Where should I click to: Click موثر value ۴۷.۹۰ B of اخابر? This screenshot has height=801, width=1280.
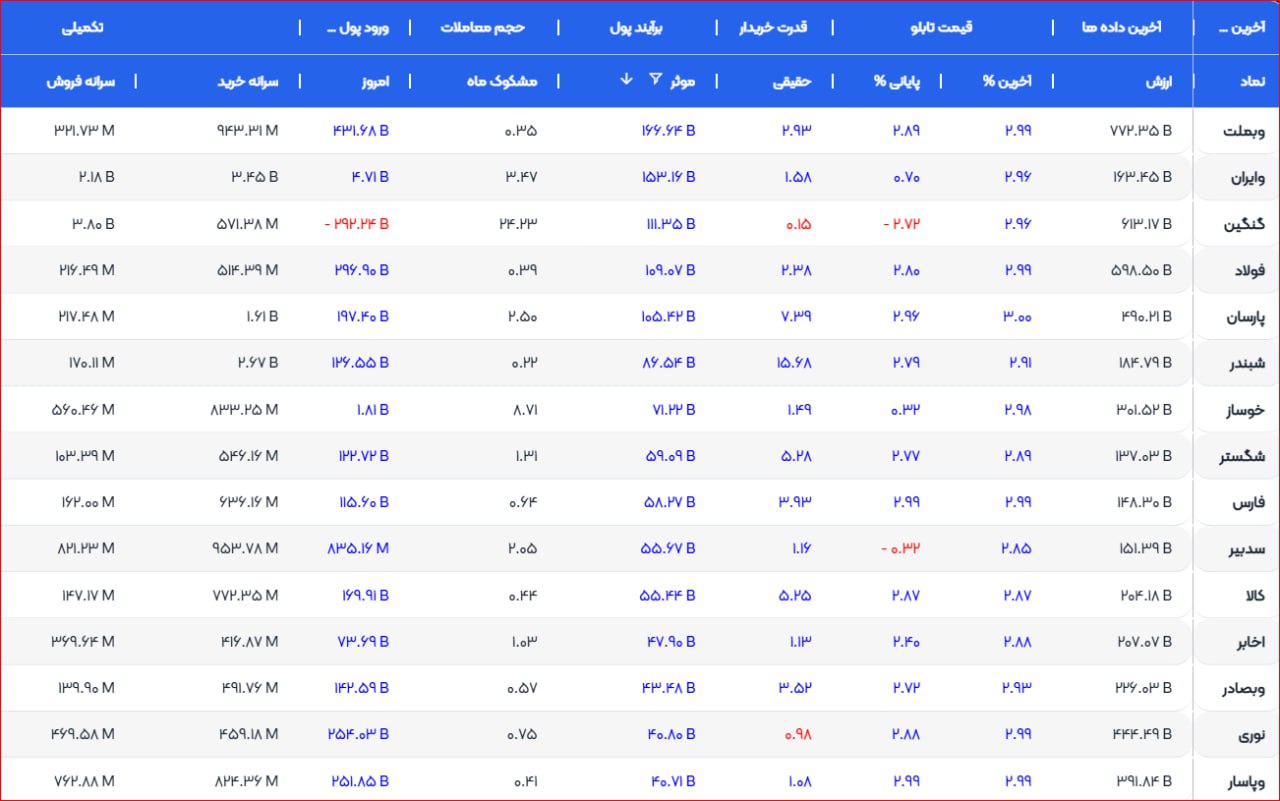671,642
